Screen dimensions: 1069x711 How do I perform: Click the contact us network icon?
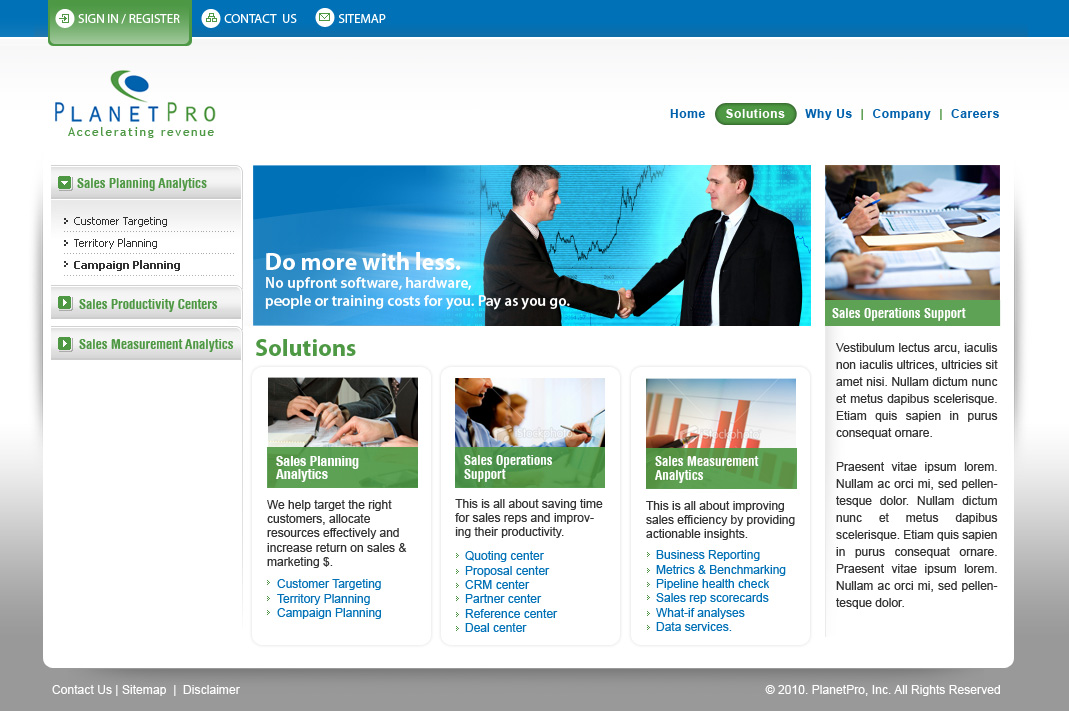click(211, 18)
